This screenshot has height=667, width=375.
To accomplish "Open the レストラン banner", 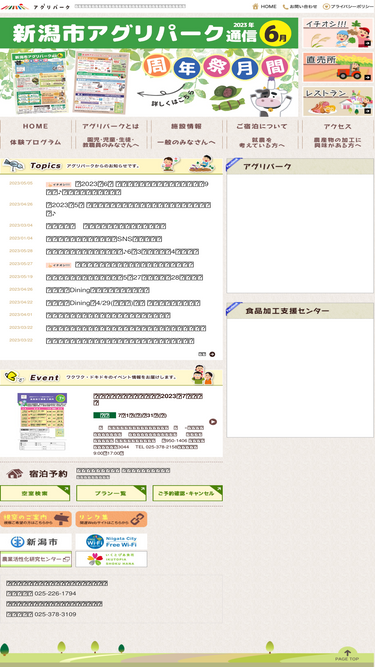I will click(x=338, y=101).
